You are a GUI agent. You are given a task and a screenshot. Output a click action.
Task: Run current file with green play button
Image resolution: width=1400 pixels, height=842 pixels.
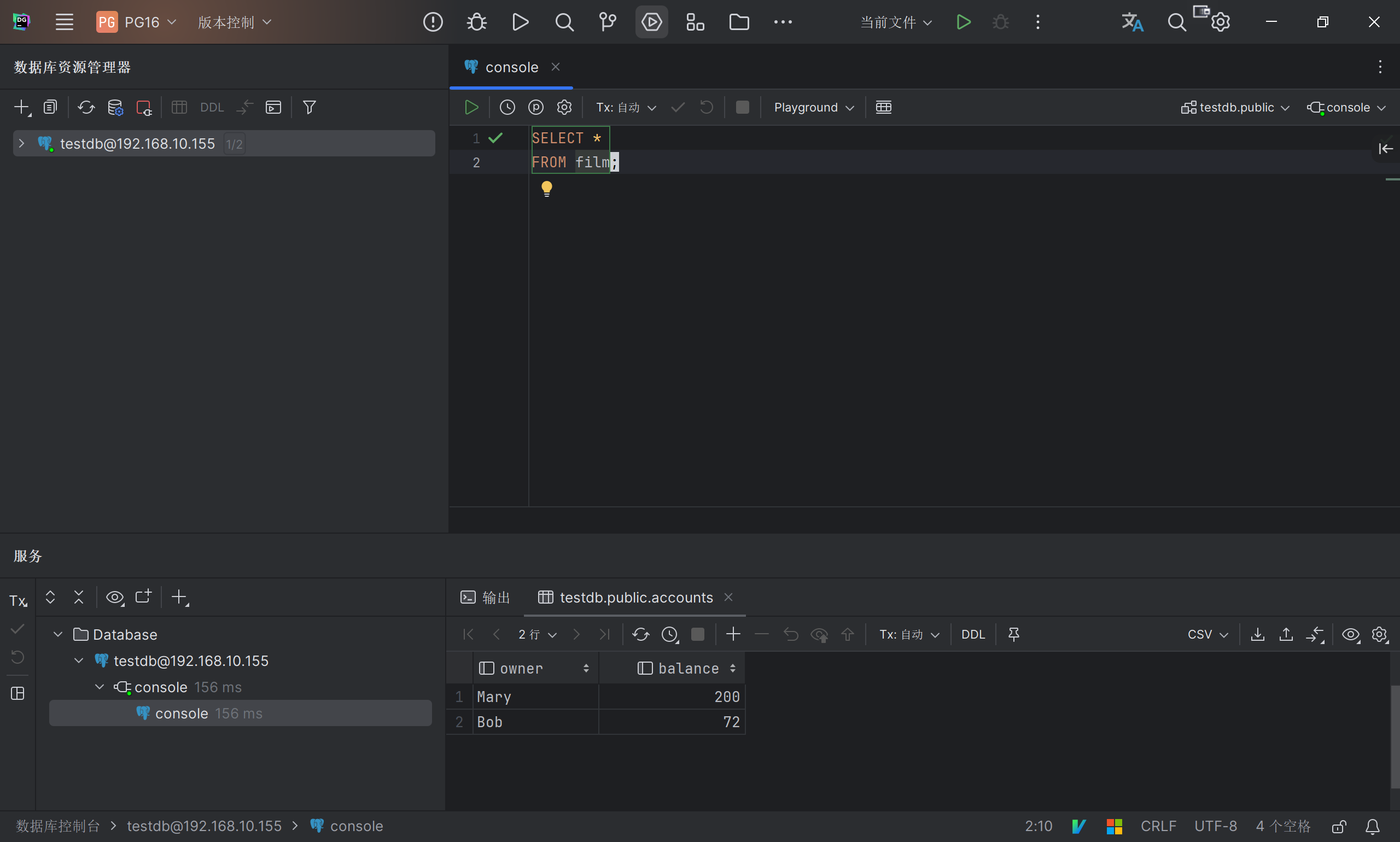(x=963, y=22)
